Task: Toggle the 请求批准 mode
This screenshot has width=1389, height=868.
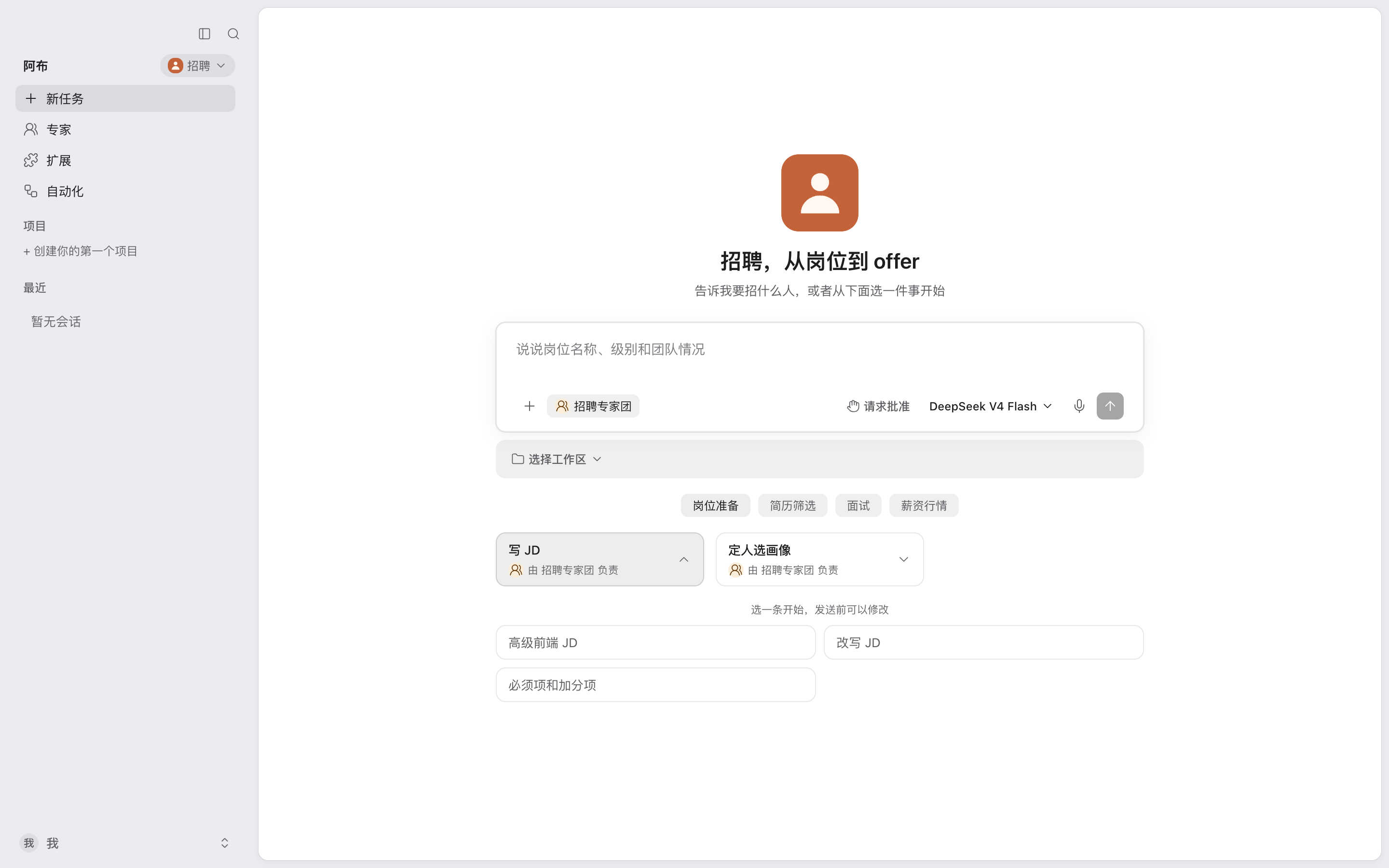Action: 878,407
